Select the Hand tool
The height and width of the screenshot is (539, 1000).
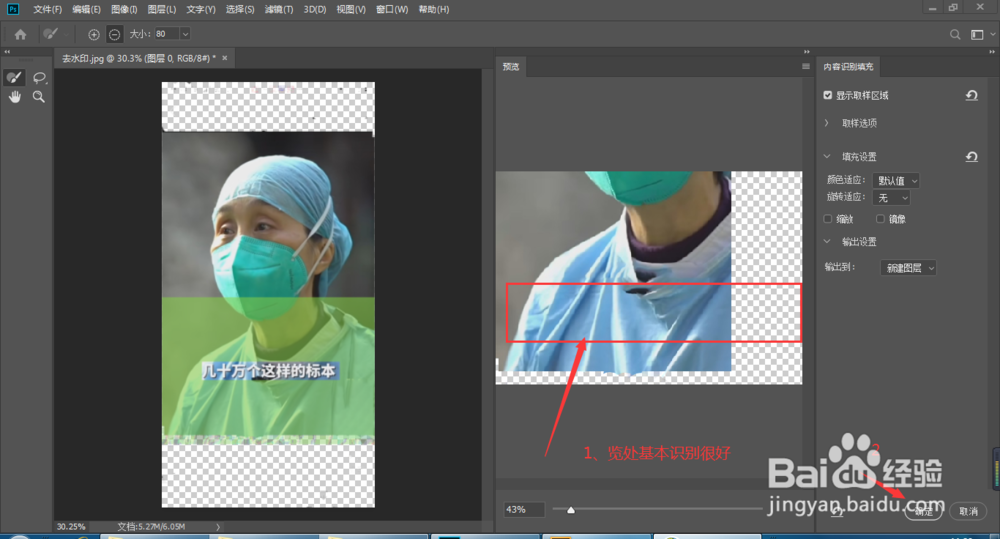click(14, 97)
